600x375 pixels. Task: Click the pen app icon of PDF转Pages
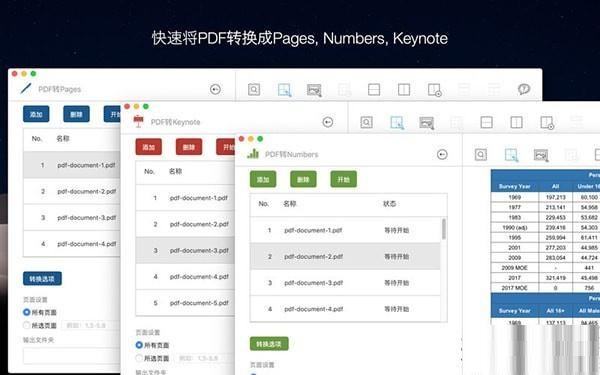pyautogui.click(x=26, y=89)
